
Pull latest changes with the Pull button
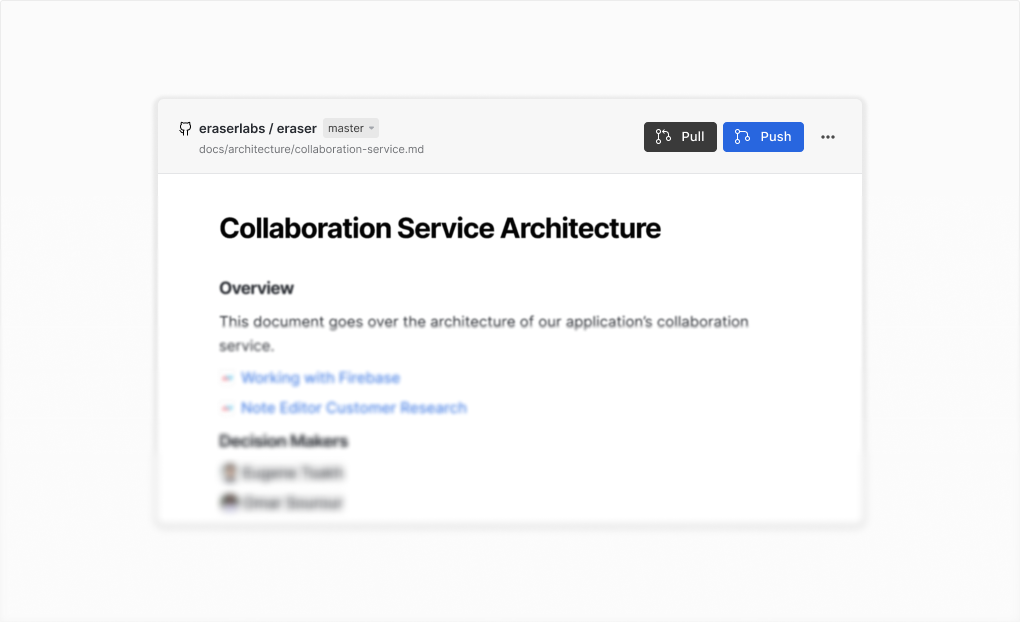680,137
